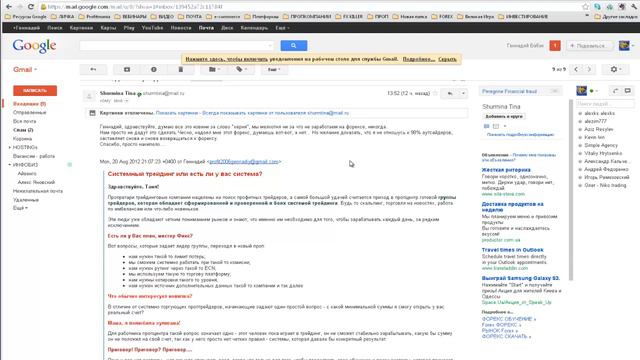
Task: Go to older conversation arrow
Action: (x=589, y=70)
